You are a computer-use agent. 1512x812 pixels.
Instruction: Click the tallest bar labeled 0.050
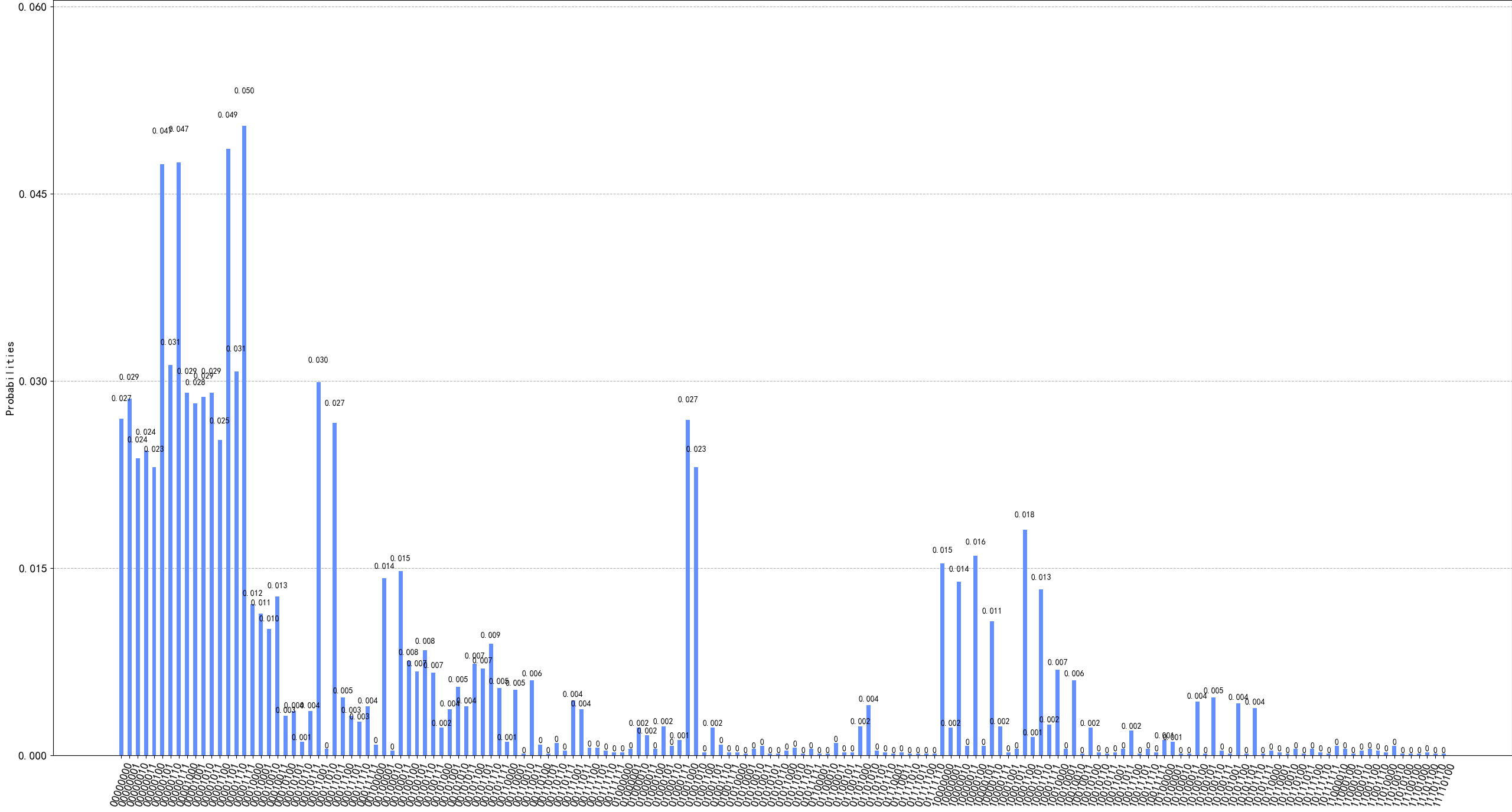pos(244,440)
